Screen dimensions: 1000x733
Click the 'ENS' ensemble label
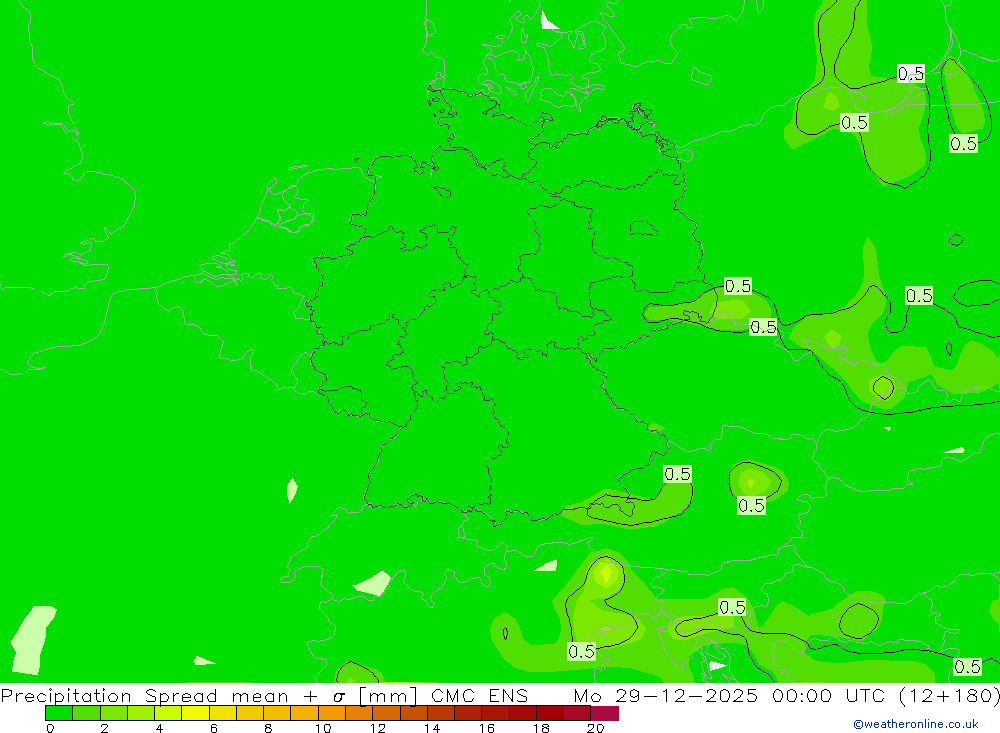[x=508, y=695]
